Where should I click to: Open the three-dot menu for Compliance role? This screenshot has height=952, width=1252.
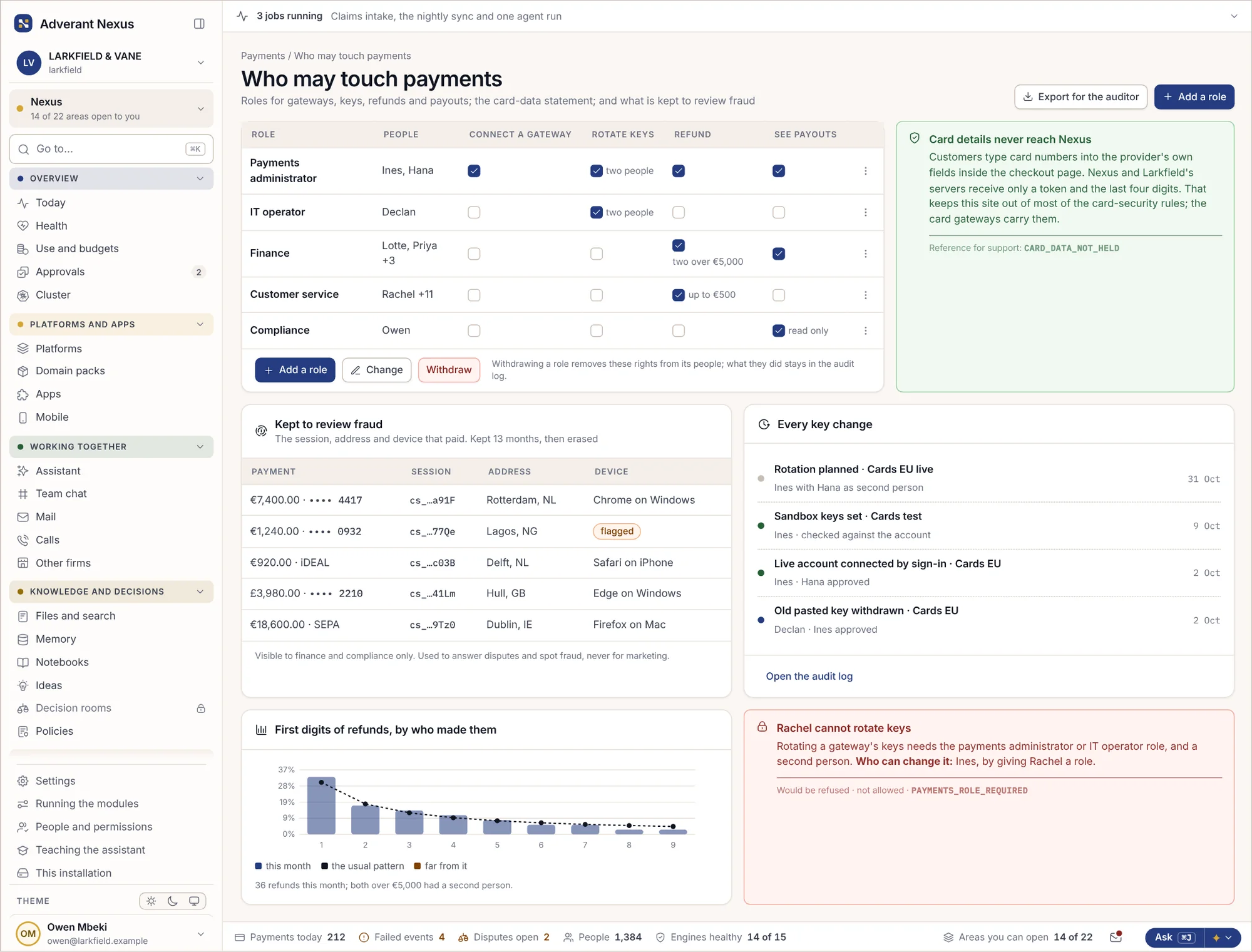tap(866, 330)
